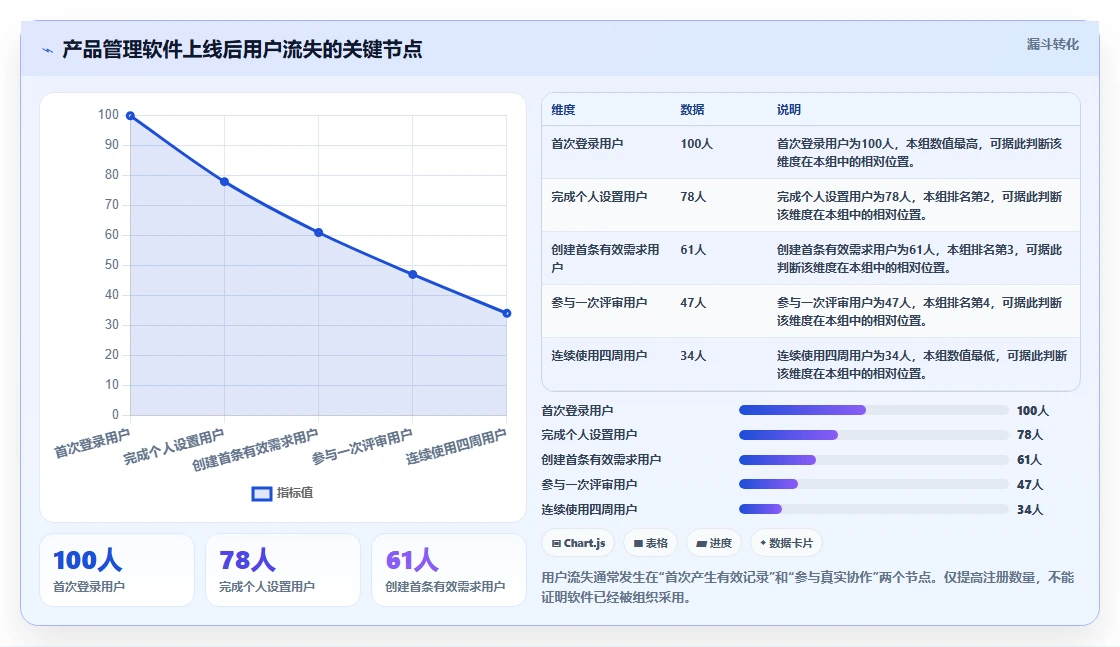The width and height of the screenshot is (1120, 647).
Task: Click the page title 产品管理软件上线后用户流失的关键节点
Action: 242,50
